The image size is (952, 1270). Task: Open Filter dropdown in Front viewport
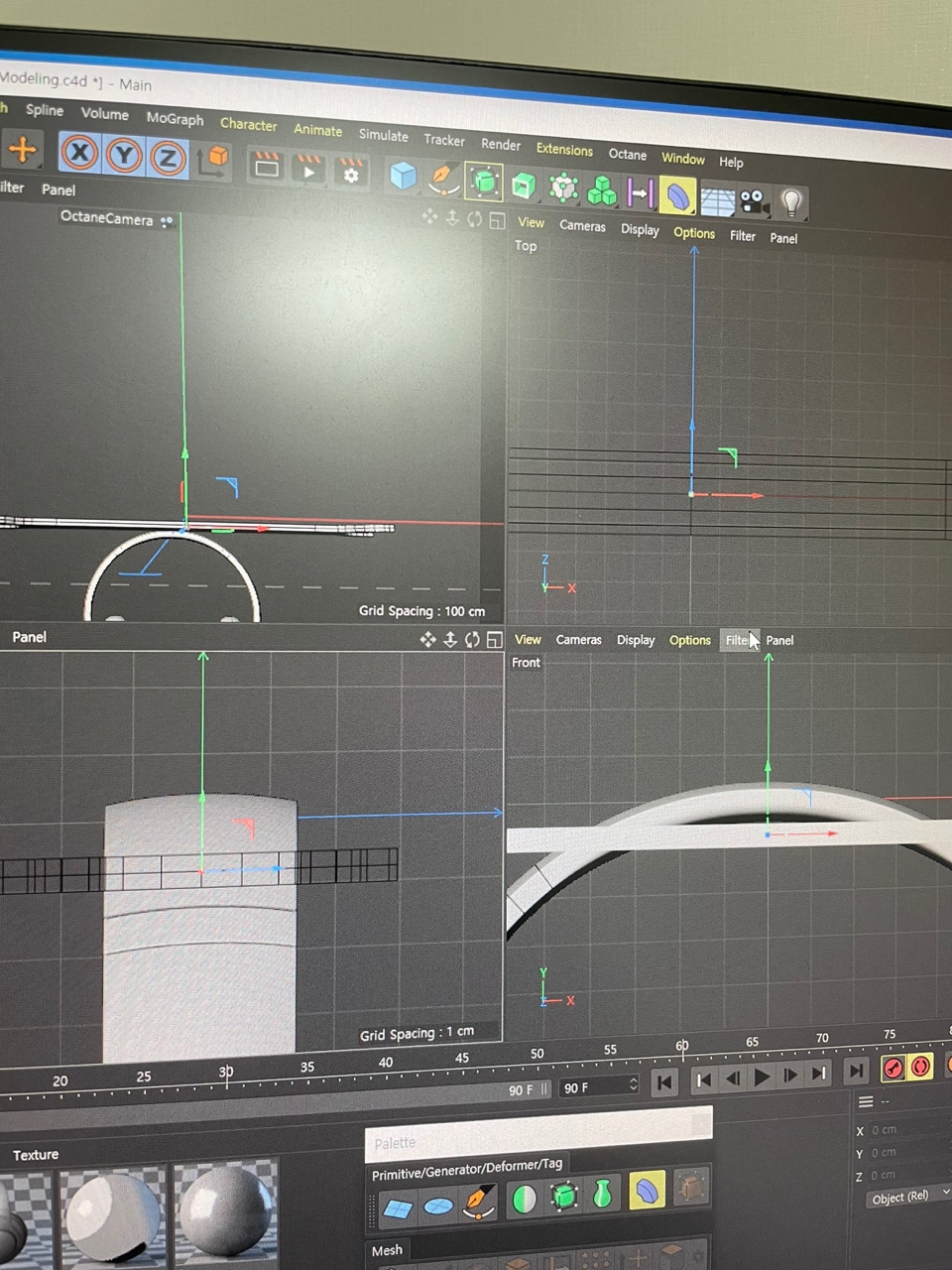coord(739,640)
